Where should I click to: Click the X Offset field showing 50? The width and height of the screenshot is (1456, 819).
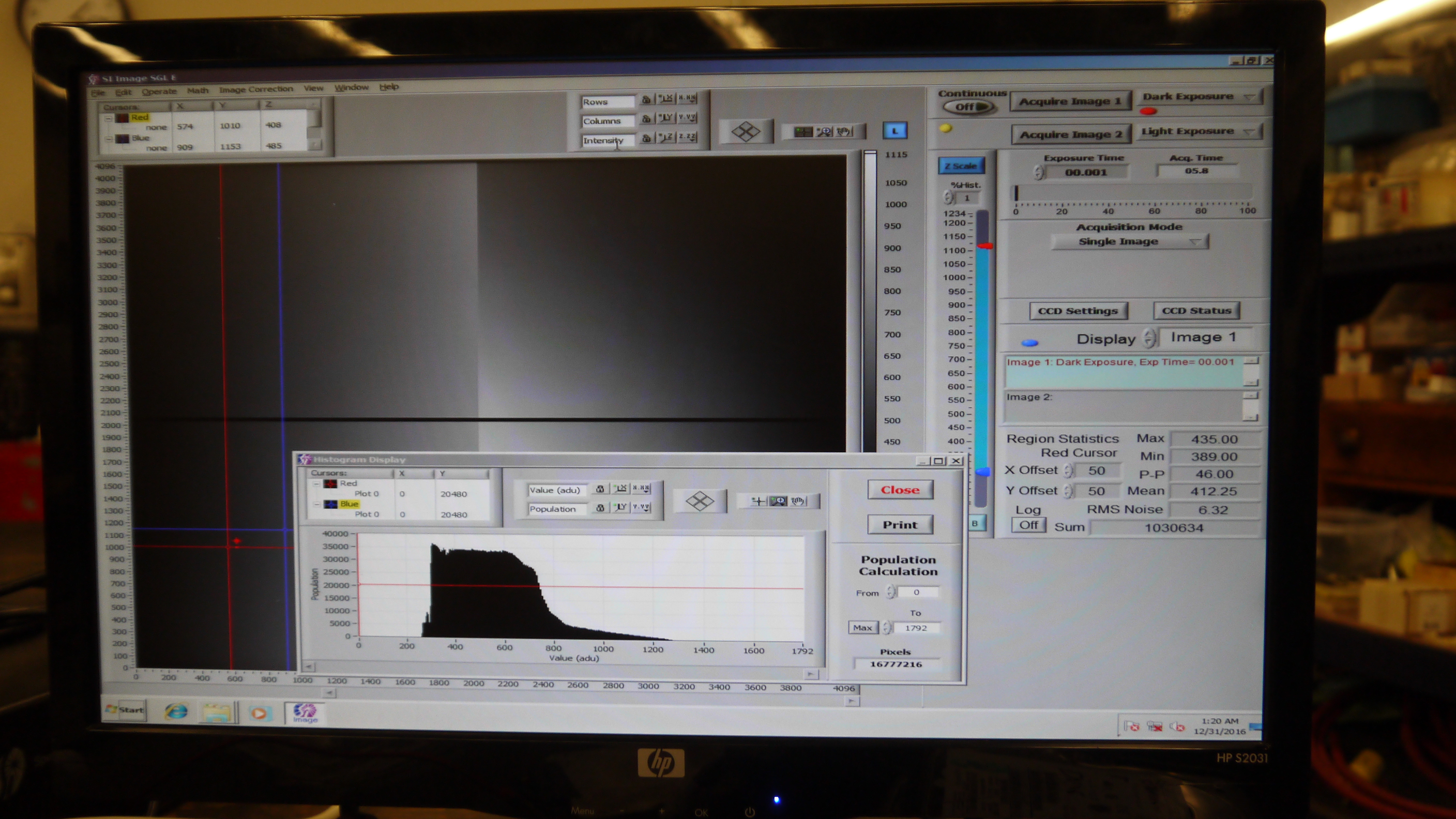point(1097,471)
